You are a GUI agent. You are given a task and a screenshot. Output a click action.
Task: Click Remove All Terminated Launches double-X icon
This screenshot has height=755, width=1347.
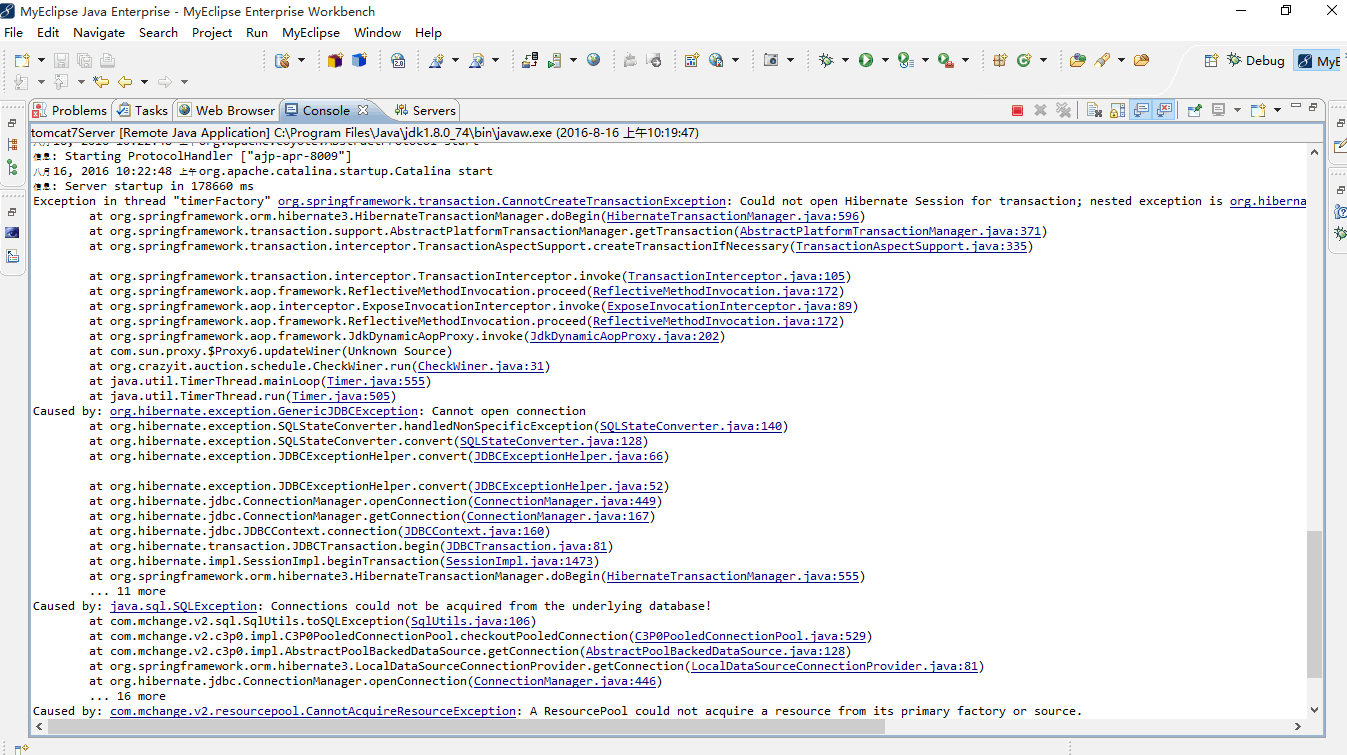pyautogui.click(x=1063, y=110)
